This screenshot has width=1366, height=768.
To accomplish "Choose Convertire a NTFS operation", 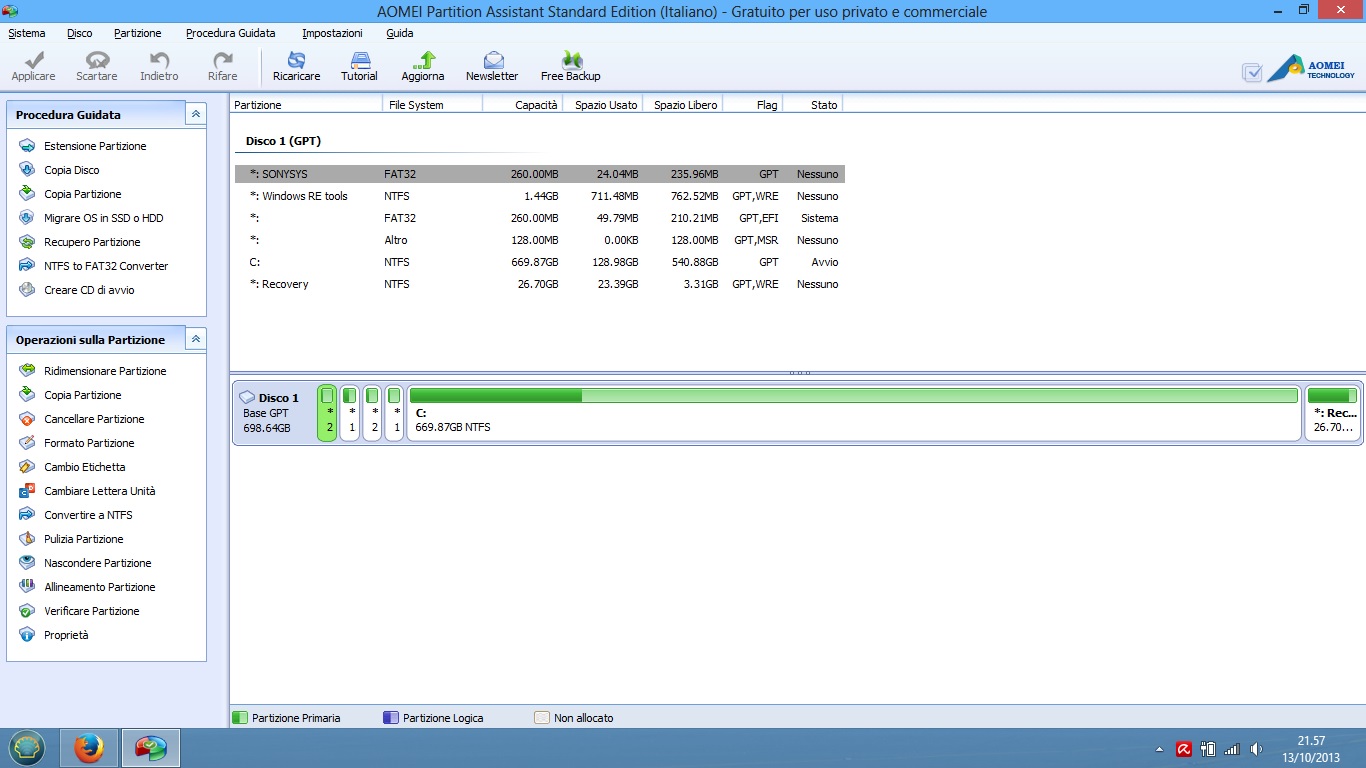I will click(88, 515).
